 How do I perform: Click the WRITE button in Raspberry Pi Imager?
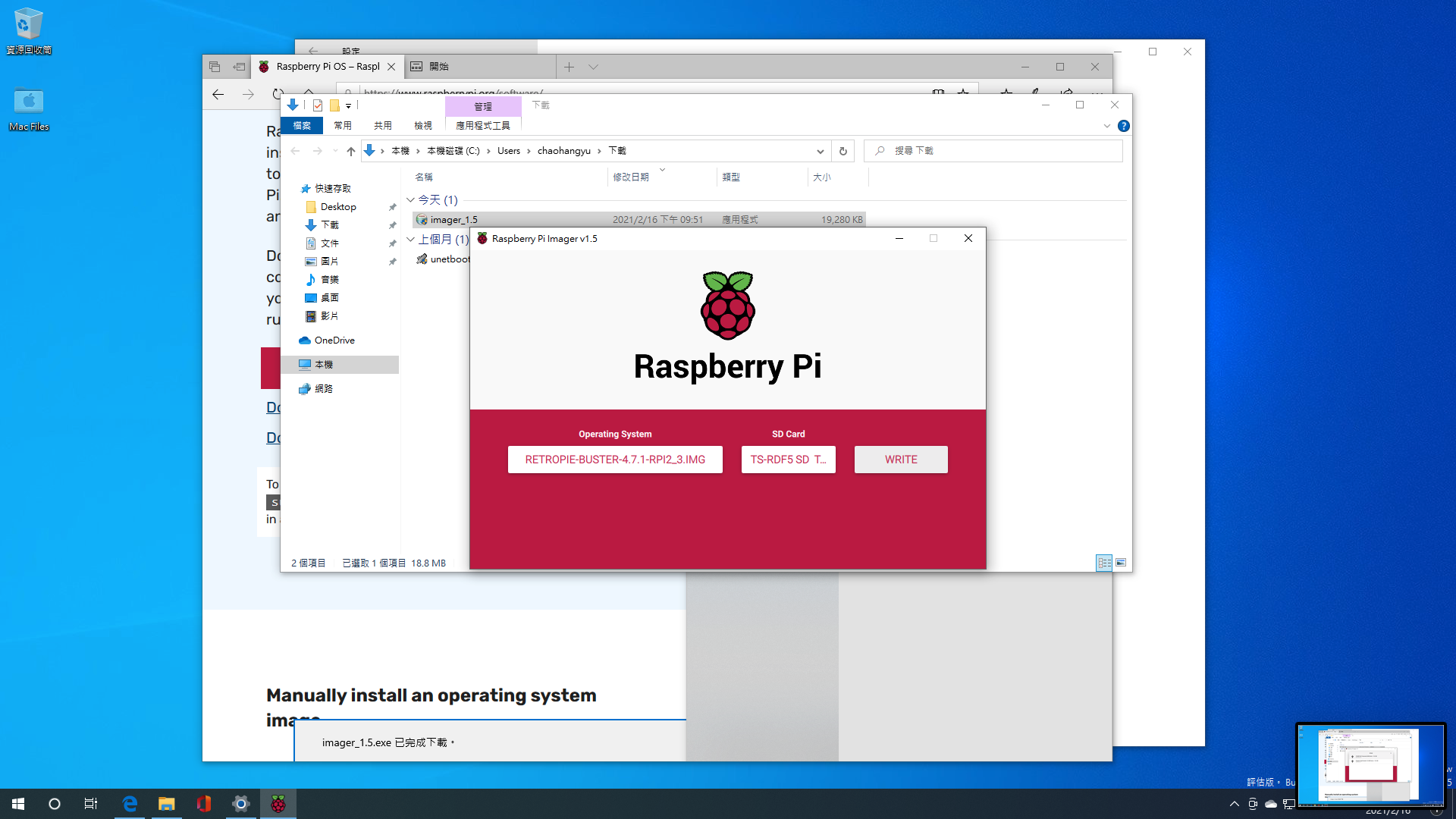click(x=901, y=460)
